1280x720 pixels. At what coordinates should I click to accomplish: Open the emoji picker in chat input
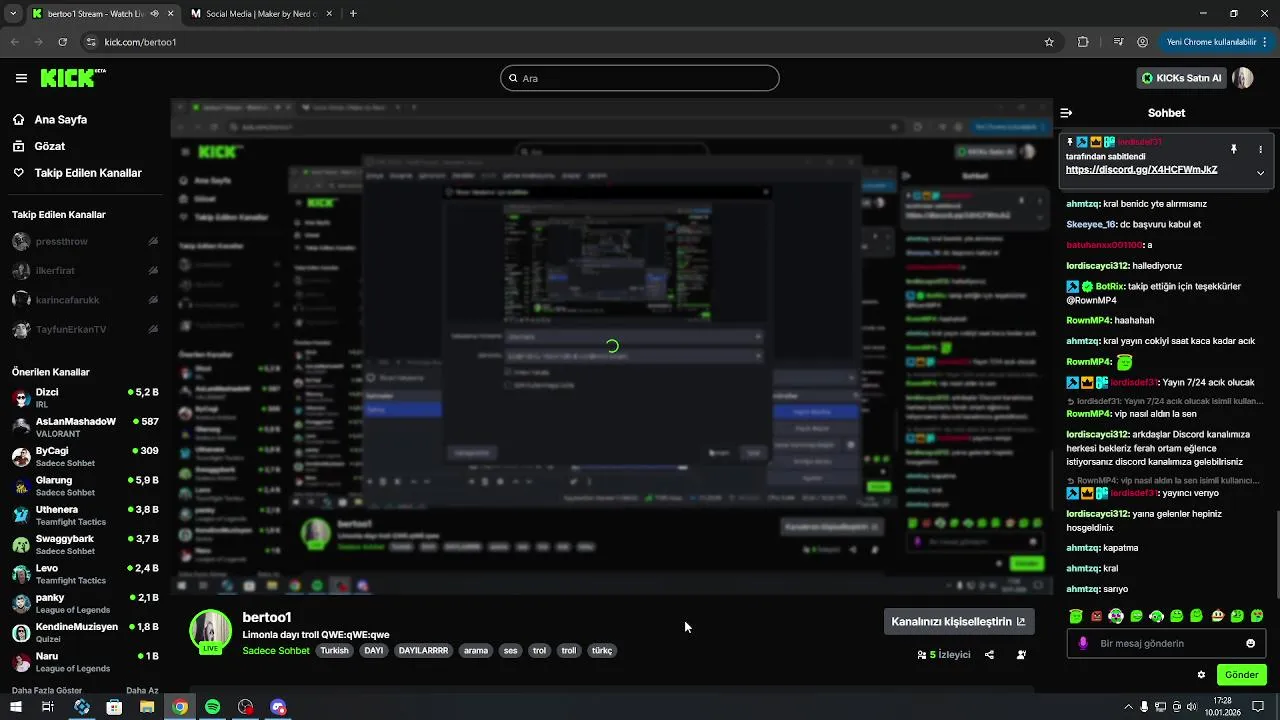click(x=1250, y=643)
